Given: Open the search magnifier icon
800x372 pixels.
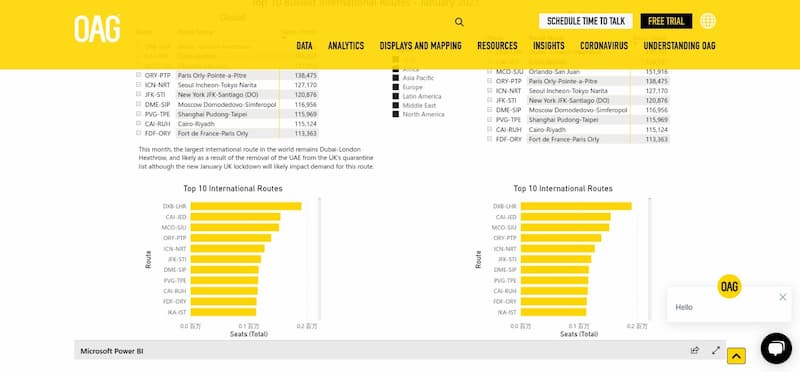Looking at the screenshot, I should pyautogui.click(x=459, y=22).
